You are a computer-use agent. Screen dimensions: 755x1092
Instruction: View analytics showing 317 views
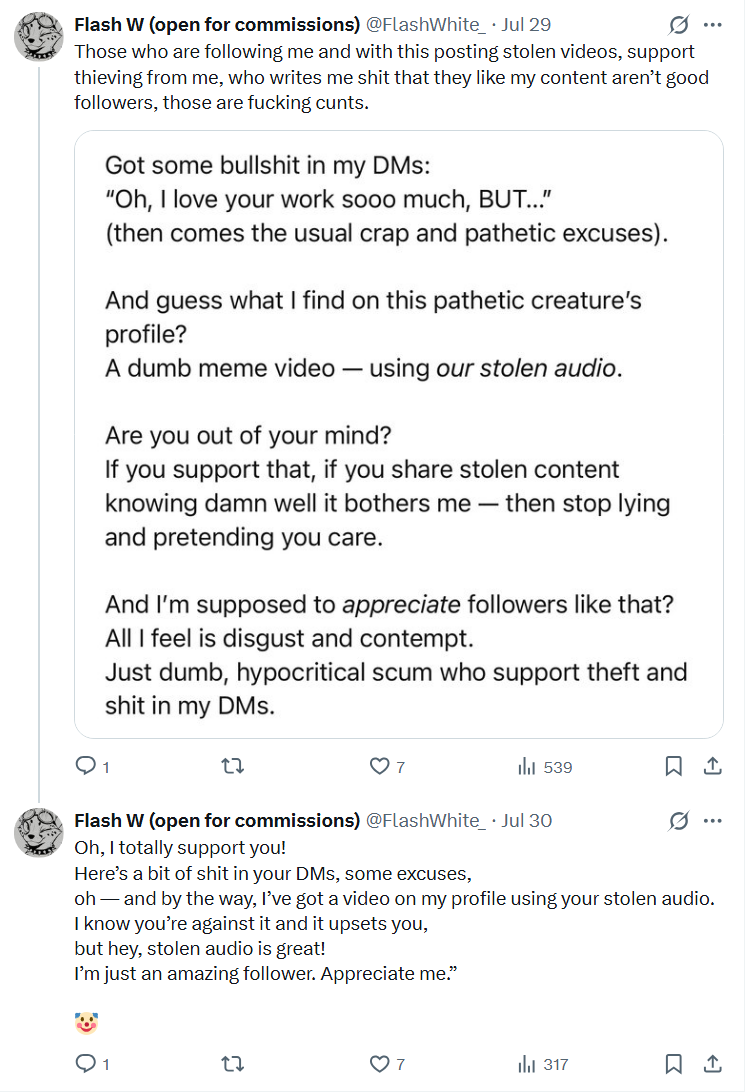point(544,1064)
